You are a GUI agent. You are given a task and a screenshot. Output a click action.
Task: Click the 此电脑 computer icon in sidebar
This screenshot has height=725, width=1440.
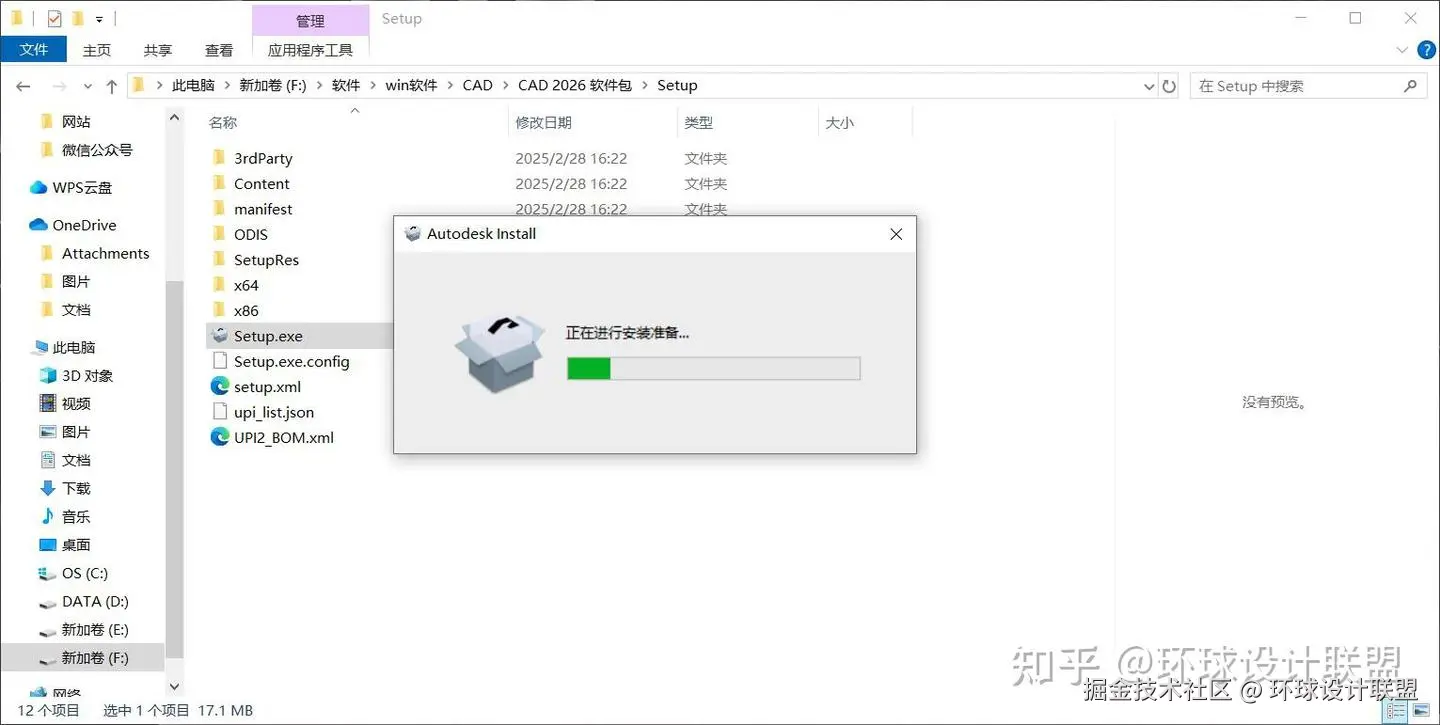click(x=39, y=348)
